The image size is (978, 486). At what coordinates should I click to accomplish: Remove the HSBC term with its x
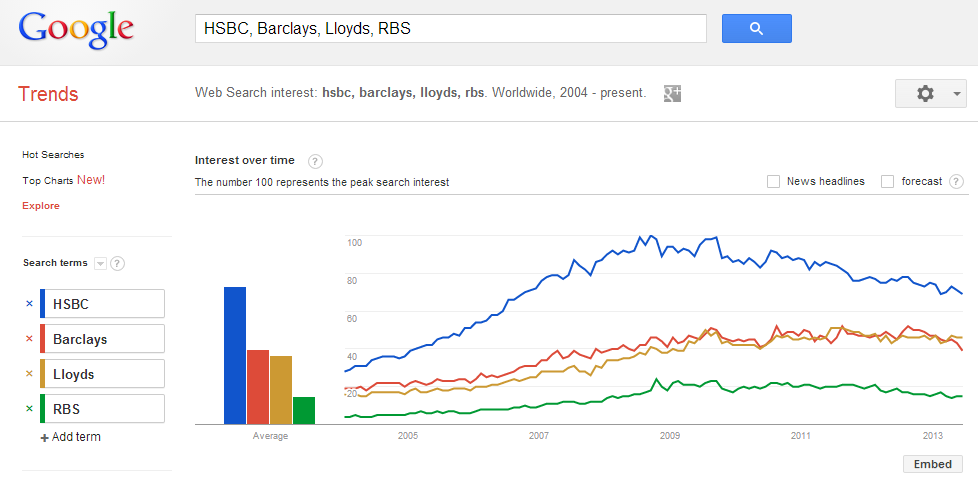pos(29,304)
